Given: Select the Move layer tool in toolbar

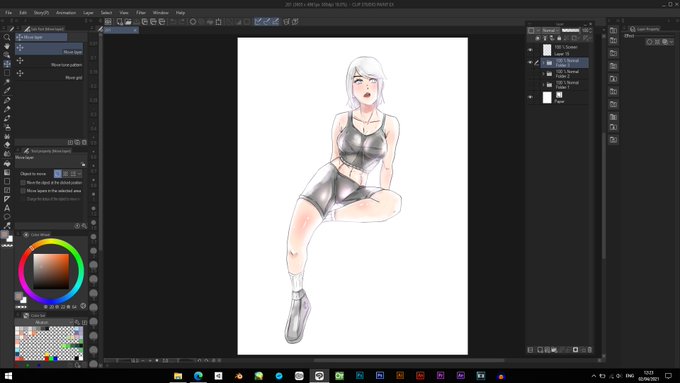Looking at the screenshot, I should [x=7, y=64].
